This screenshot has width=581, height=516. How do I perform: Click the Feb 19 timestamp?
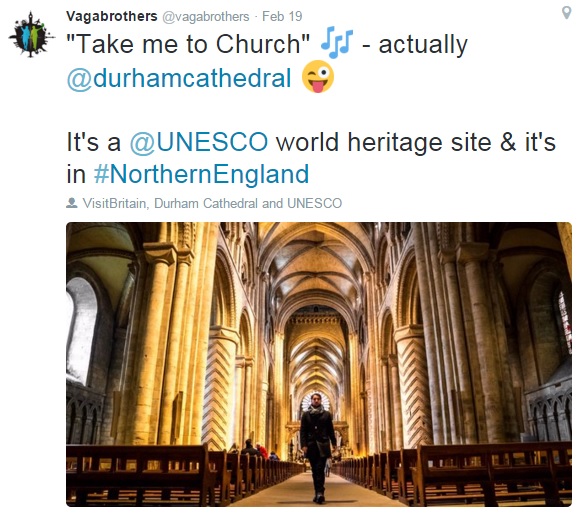(282, 16)
